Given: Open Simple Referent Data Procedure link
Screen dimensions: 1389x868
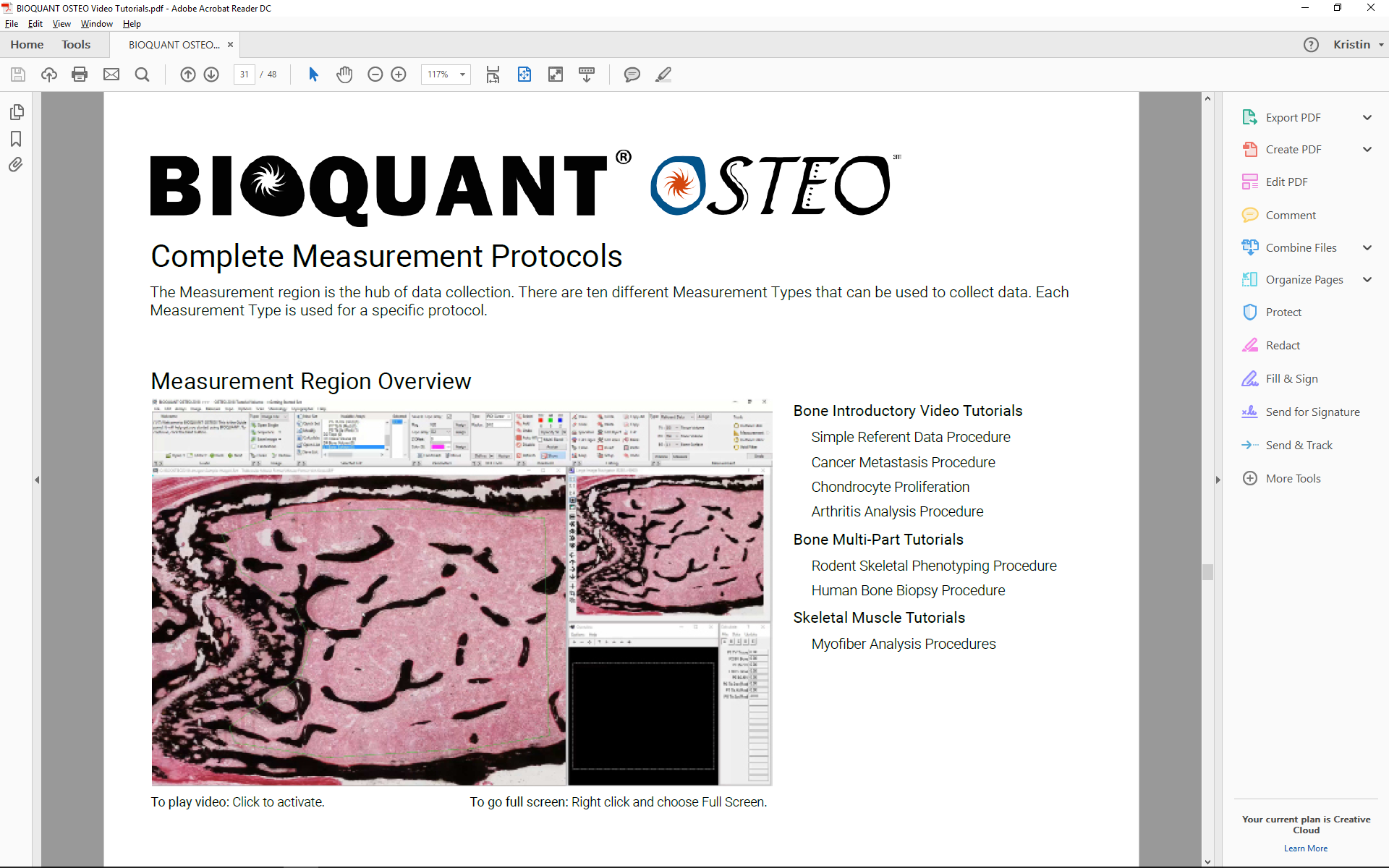Looking at the screenshot, I should click(x=911, y=437).
